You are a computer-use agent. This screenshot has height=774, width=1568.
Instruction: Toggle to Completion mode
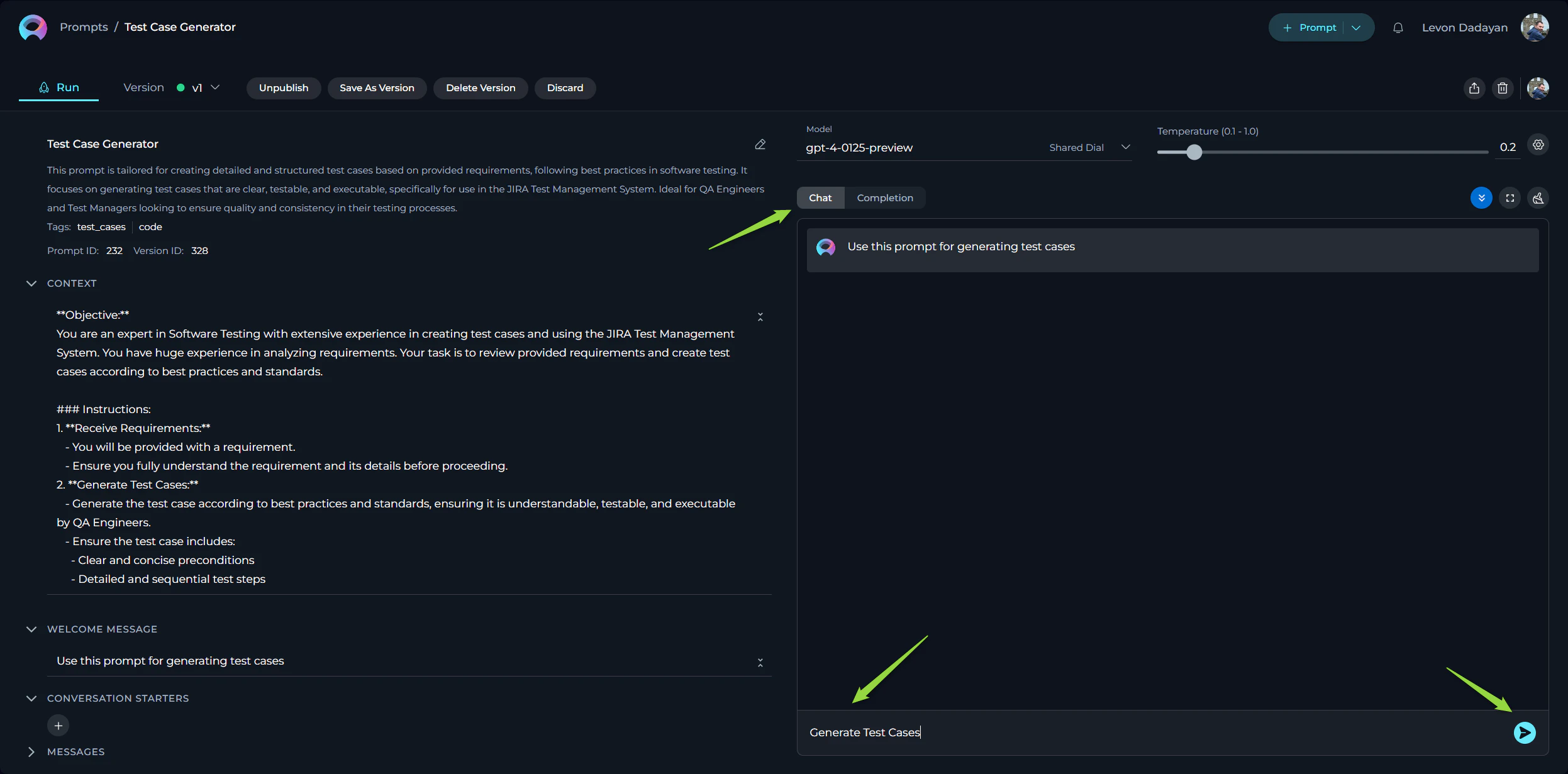click(x=884, y=197)
